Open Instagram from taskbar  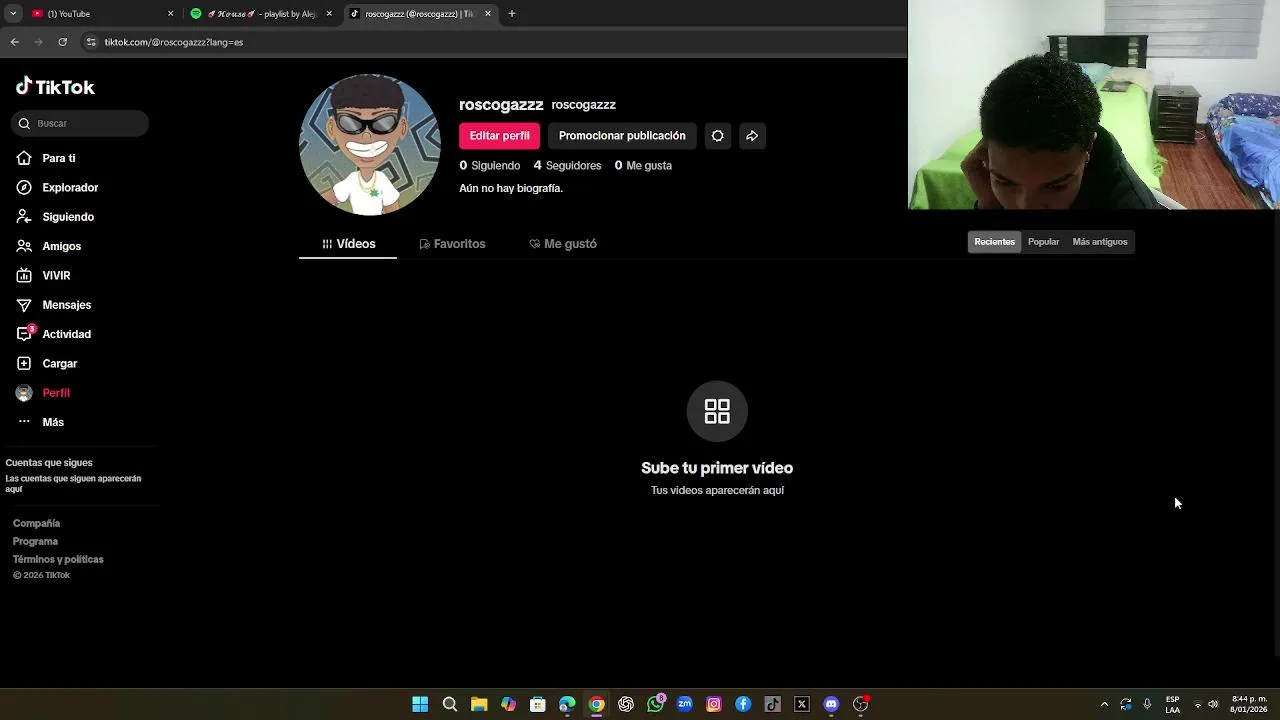pyautogui.click(x=714, y=704)
